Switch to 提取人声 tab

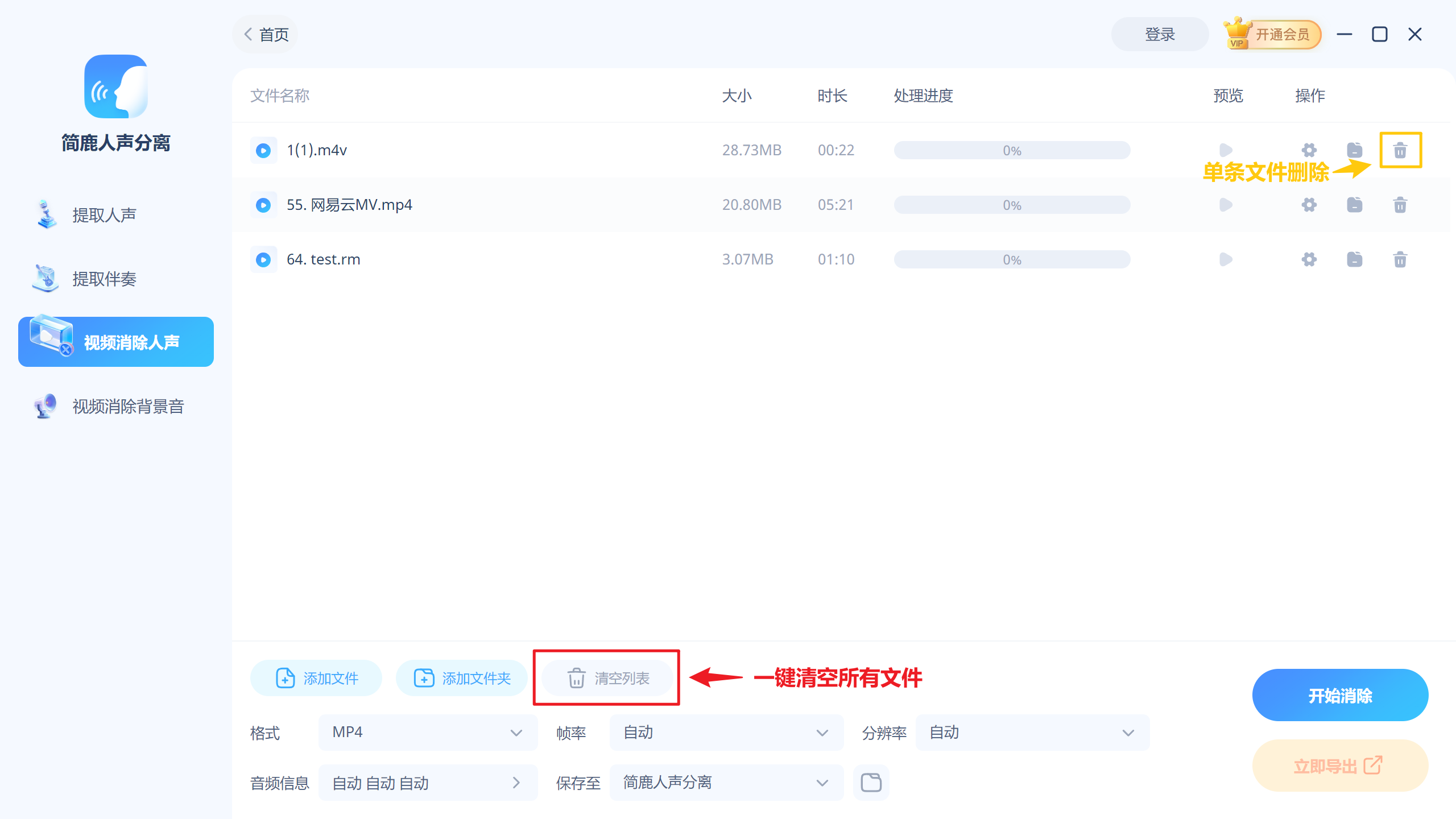click(x=105, y=215)
